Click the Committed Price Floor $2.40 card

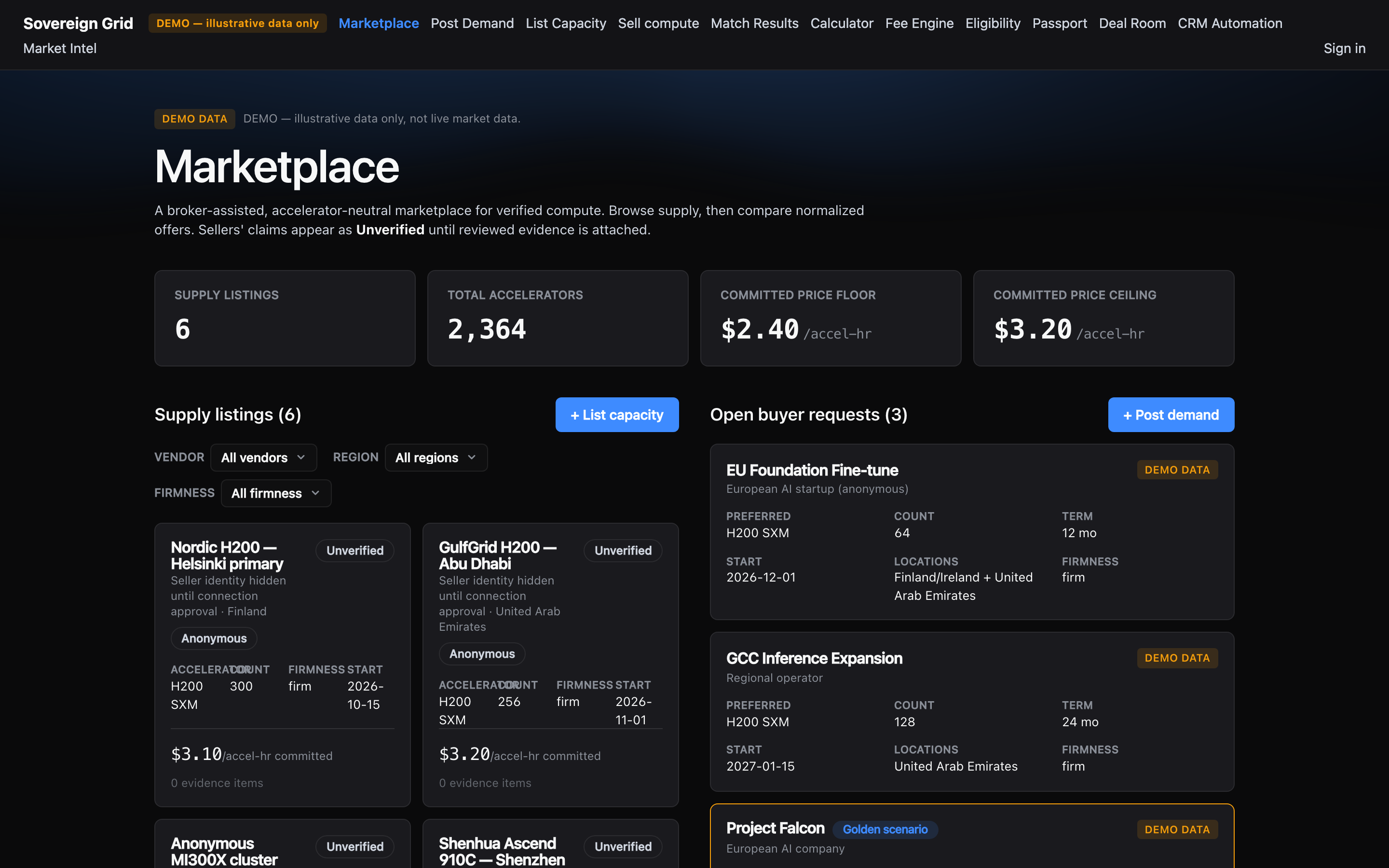831,318
